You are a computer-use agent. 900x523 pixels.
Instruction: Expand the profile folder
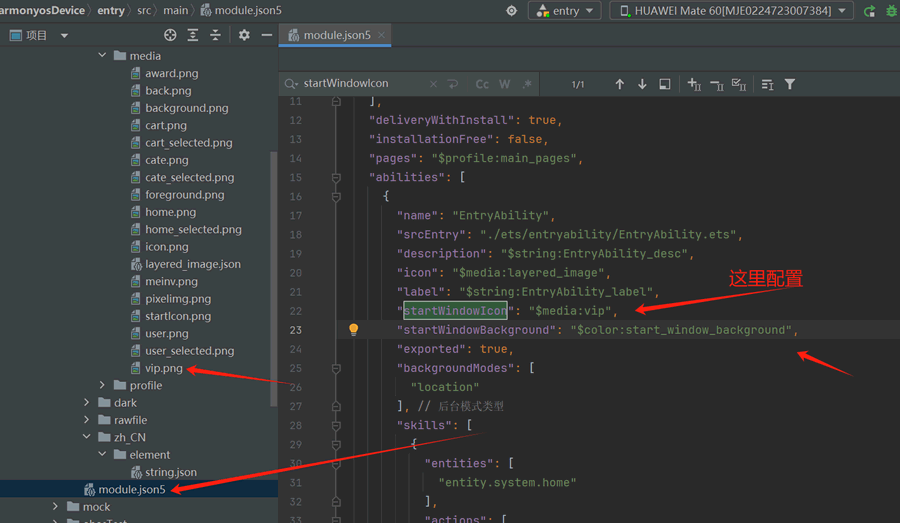[102, 385]
